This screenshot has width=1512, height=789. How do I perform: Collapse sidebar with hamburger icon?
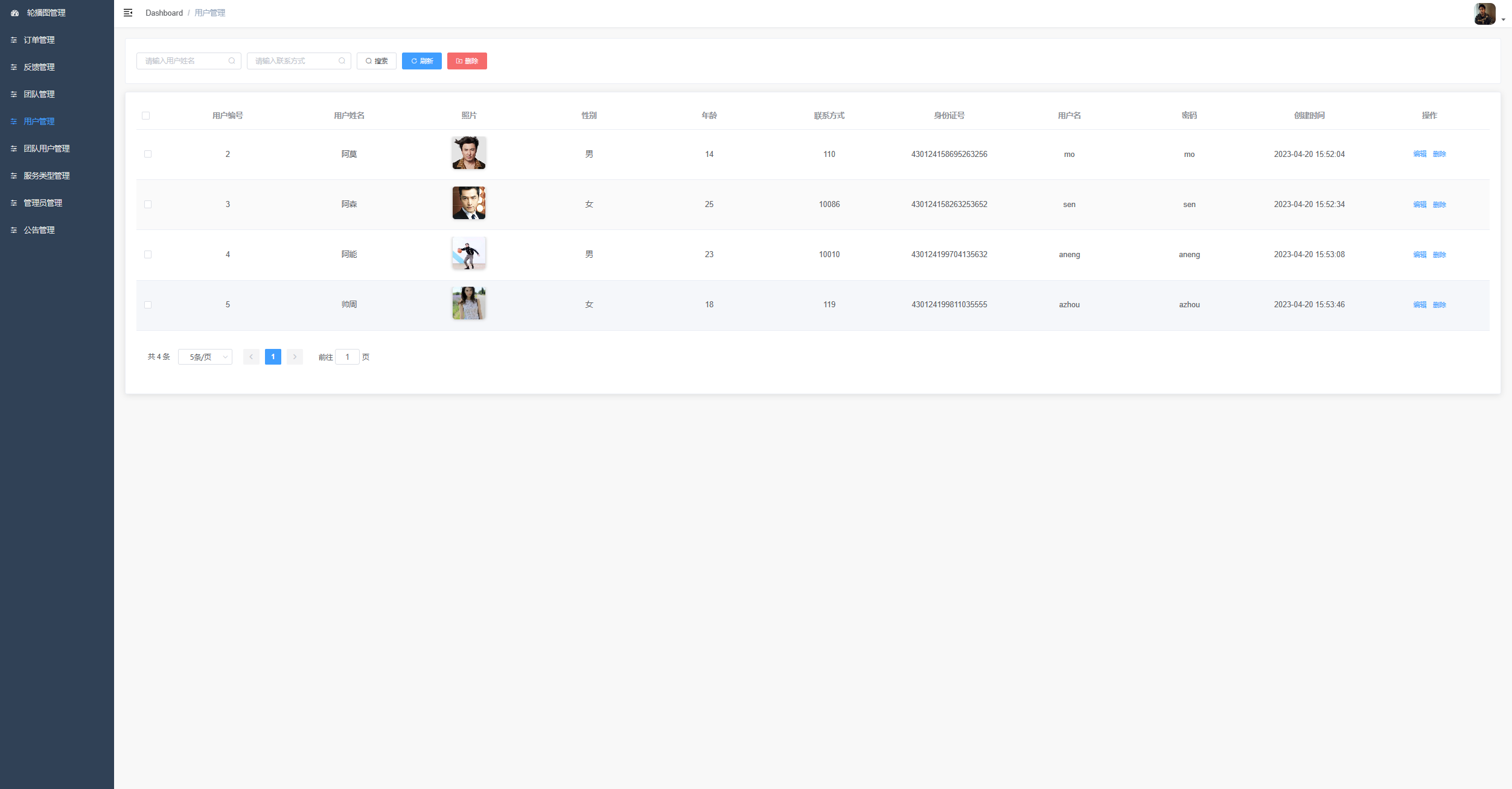pos(128,13)
